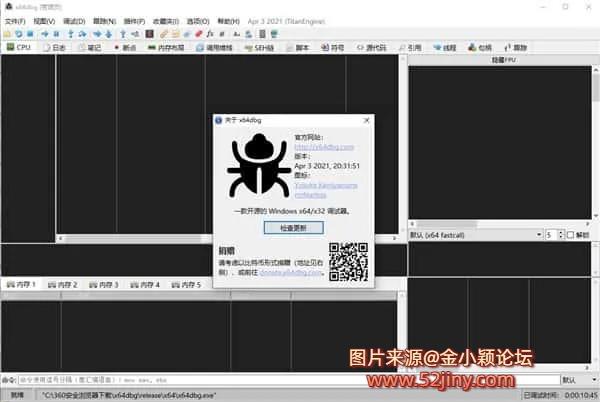Screen dimensions: 600x402
Task: Click the hash # toolbar icon
Action: coord(222,34)
